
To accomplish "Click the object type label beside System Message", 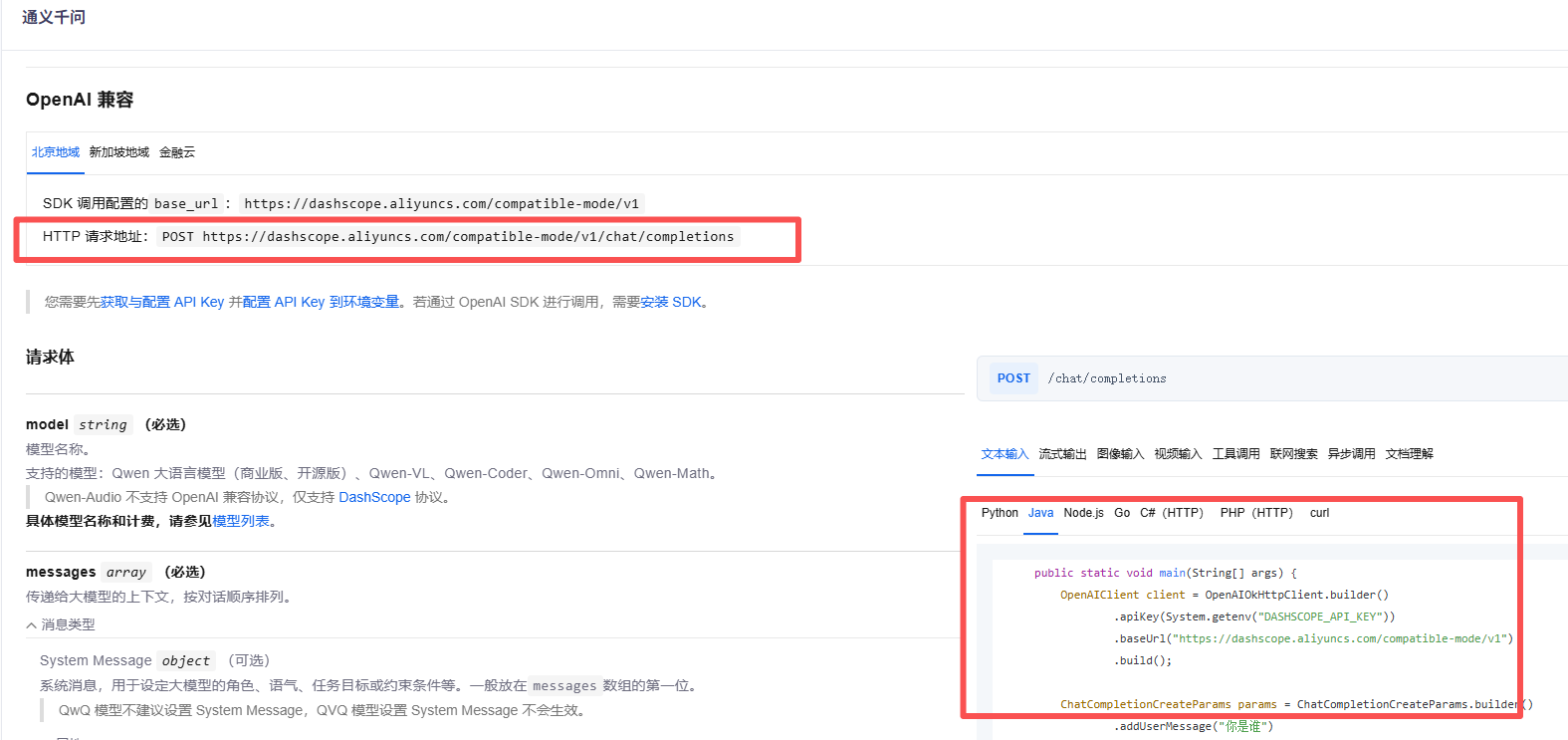I will (186, 660).
